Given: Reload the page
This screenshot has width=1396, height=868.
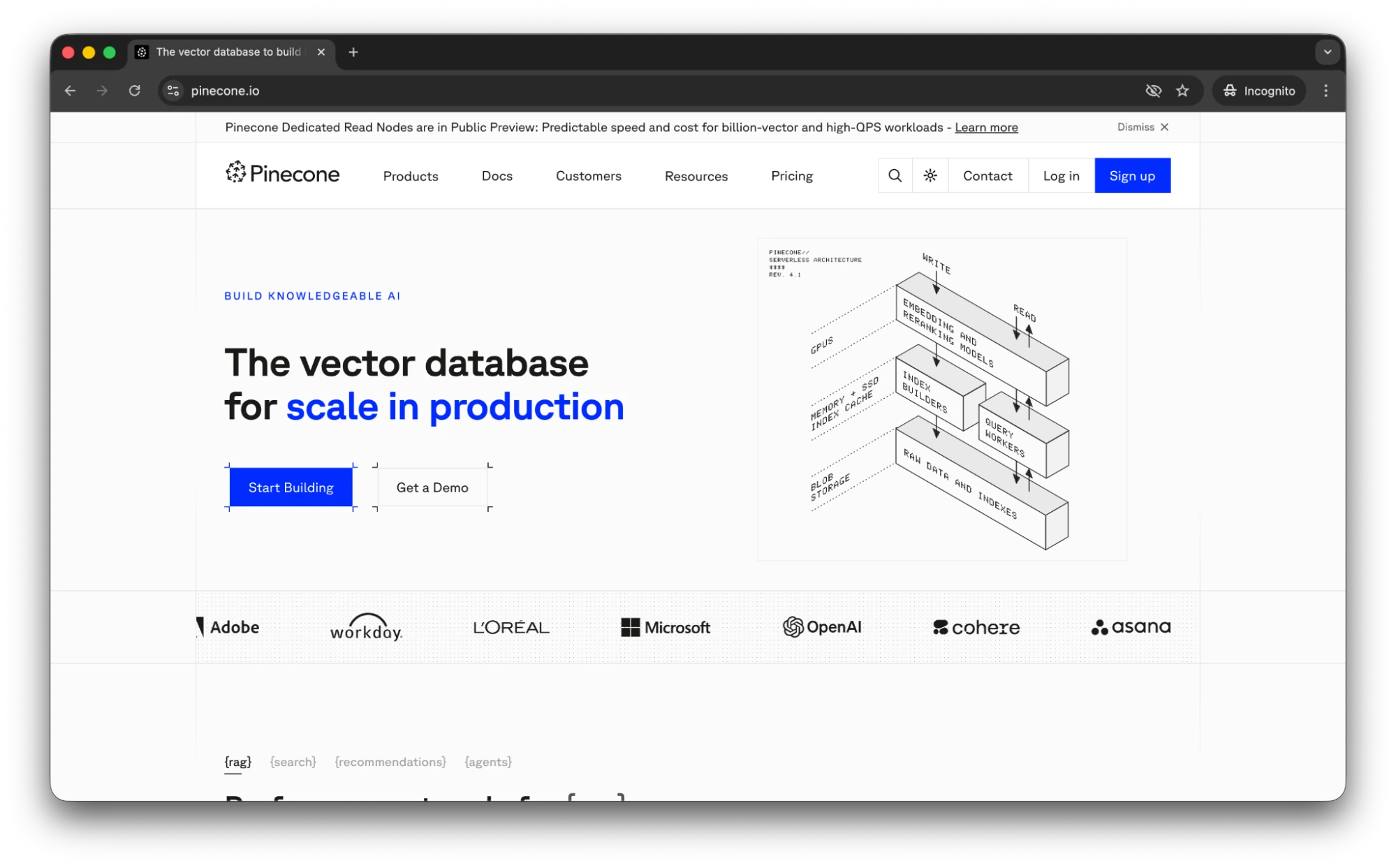Looking at the screenshot, I should (135, 91).
